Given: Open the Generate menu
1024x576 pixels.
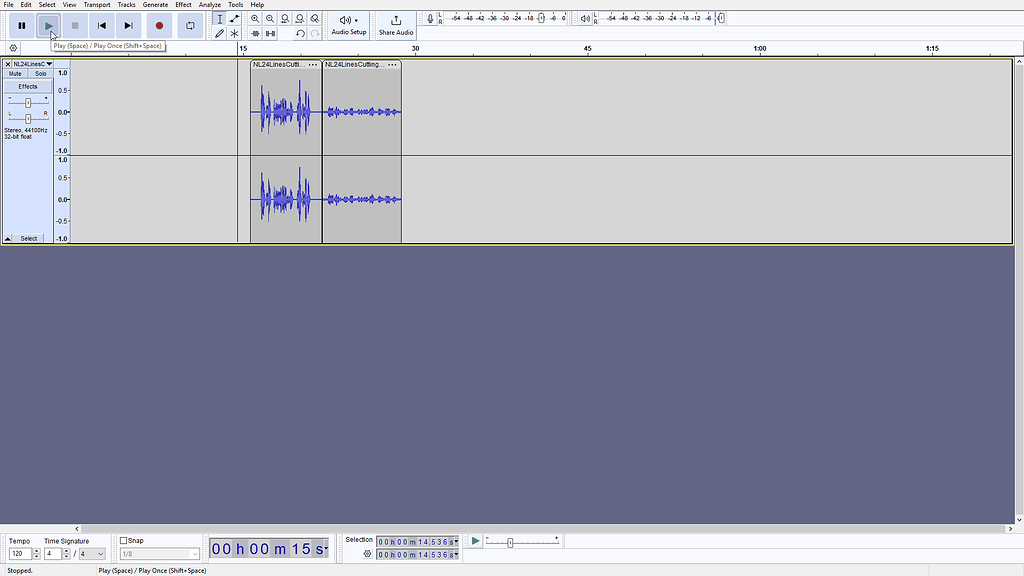Looking at the screenshot, I should coord(155,5).
